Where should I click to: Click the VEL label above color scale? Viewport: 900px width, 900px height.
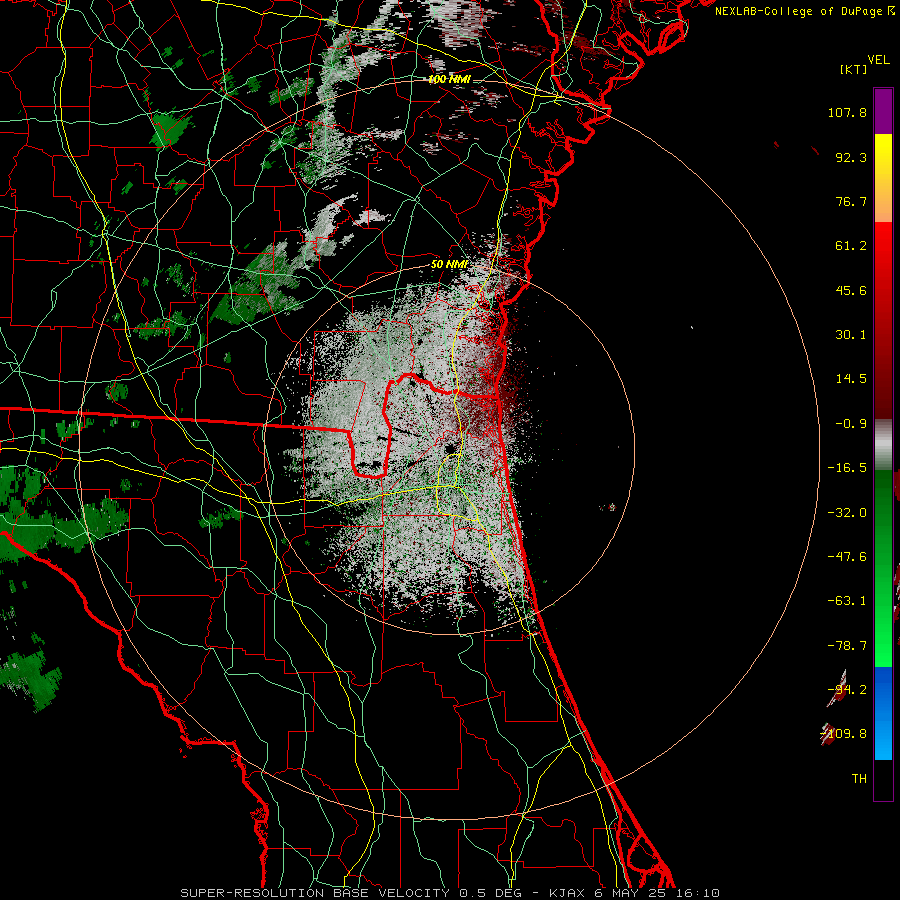click(878, 60)
